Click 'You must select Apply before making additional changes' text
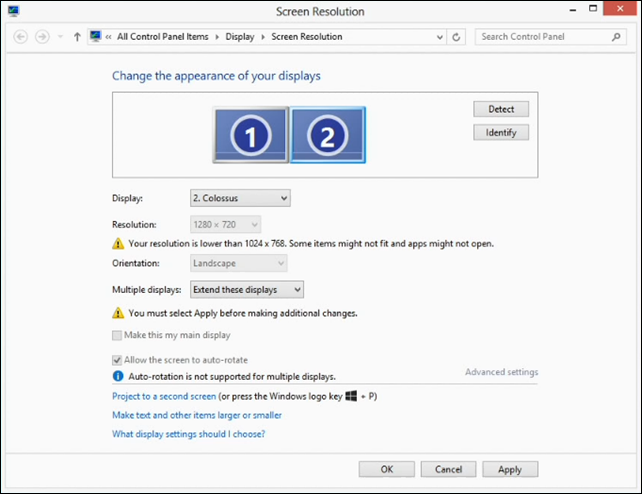 pos(243,314)
